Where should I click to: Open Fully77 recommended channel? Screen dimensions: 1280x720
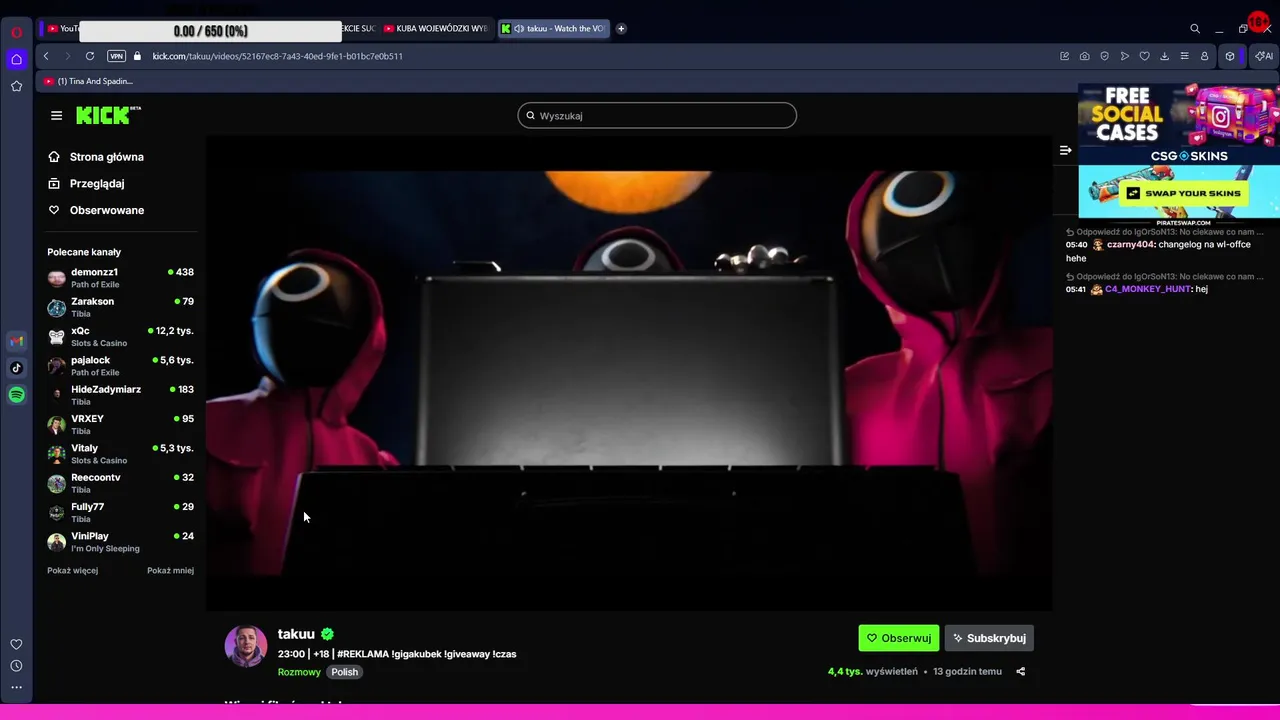pos(120,512)
